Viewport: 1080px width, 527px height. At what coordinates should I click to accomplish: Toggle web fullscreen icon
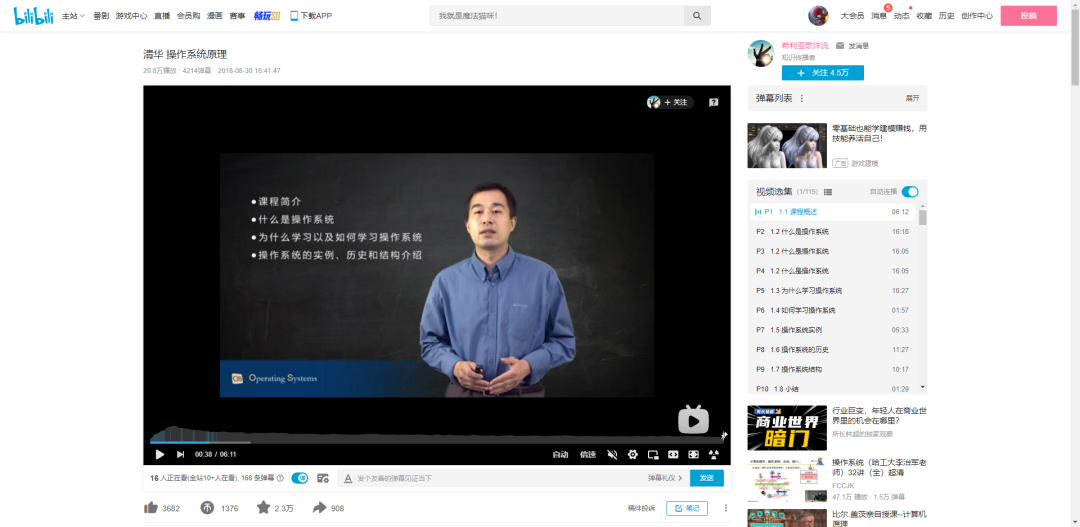coord(694,455)
